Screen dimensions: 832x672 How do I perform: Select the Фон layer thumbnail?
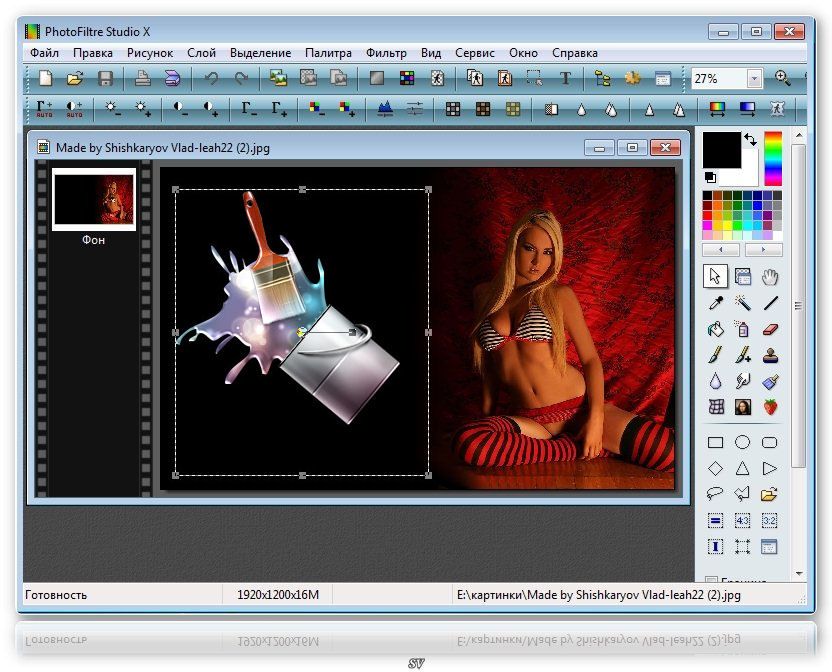94,199
